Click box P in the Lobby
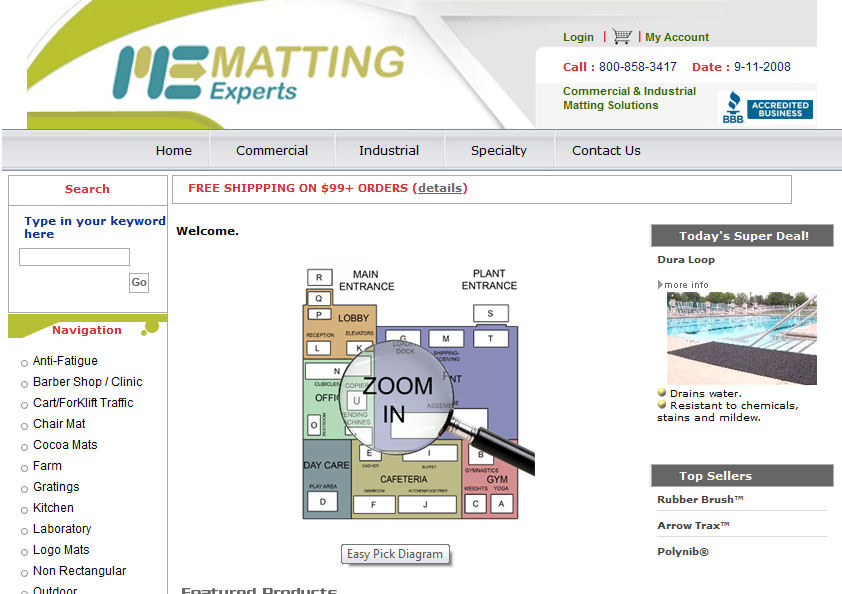Screen dimensions: 842x594 [x=319, y=315]
